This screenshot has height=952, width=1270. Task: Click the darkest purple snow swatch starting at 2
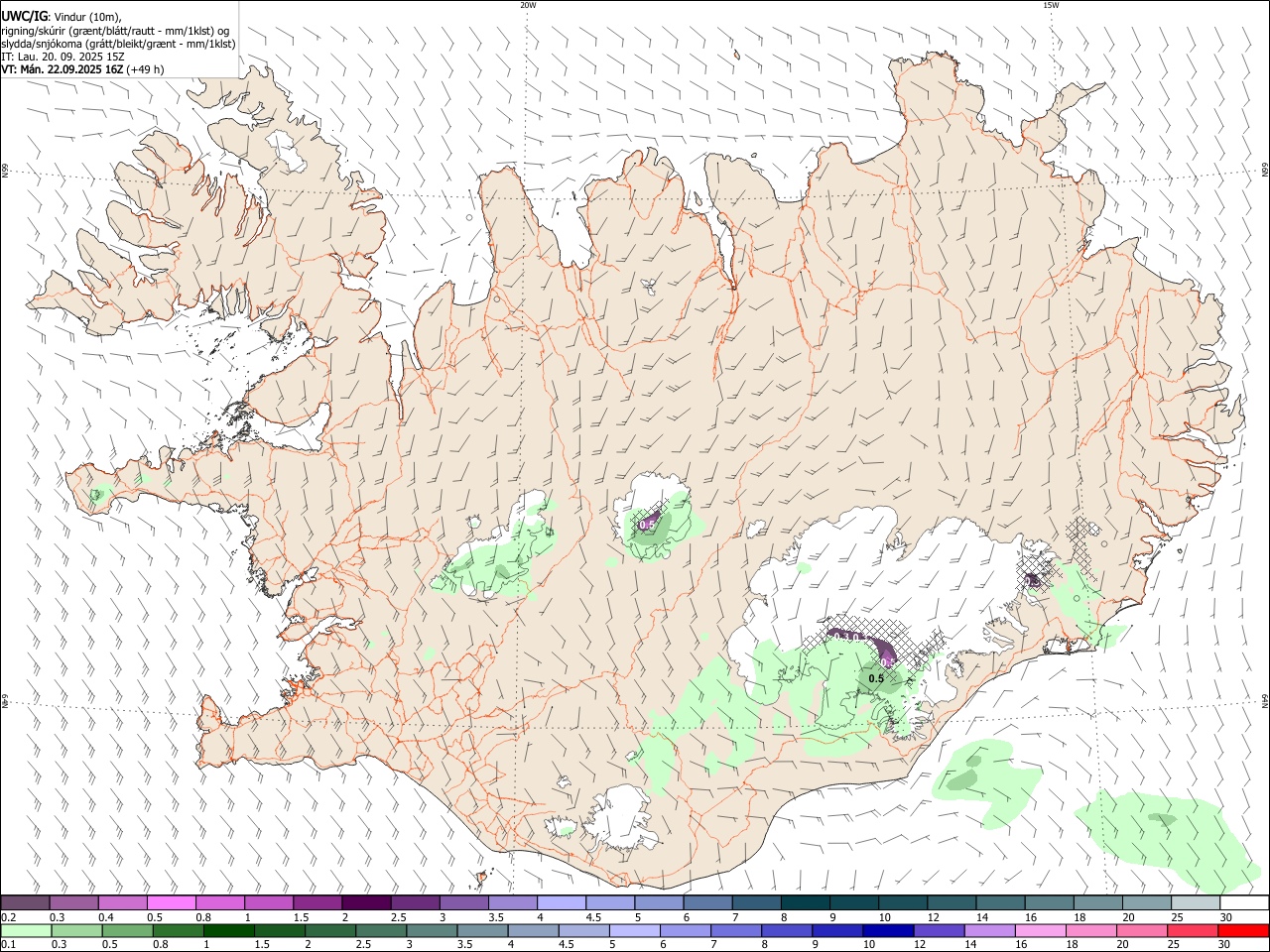[366, 902]
